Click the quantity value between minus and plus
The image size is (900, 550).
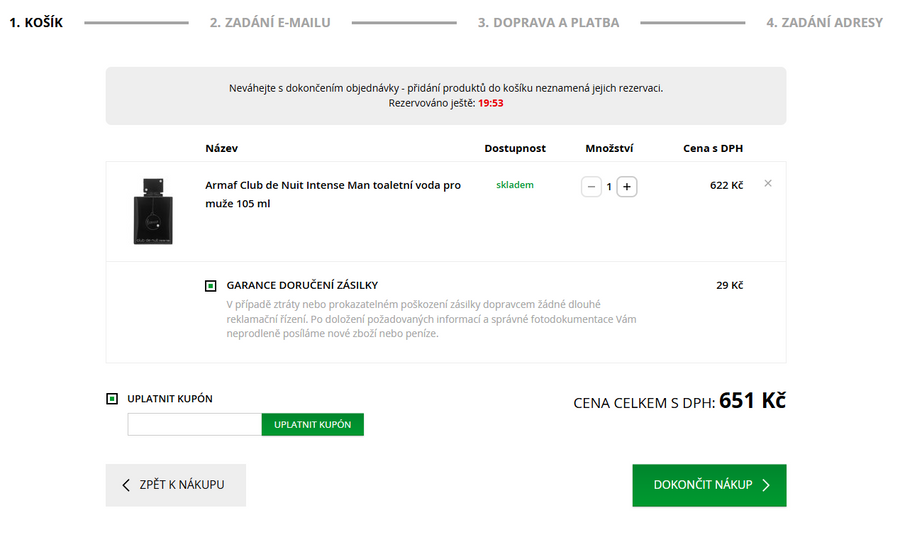tap(609, 187)
